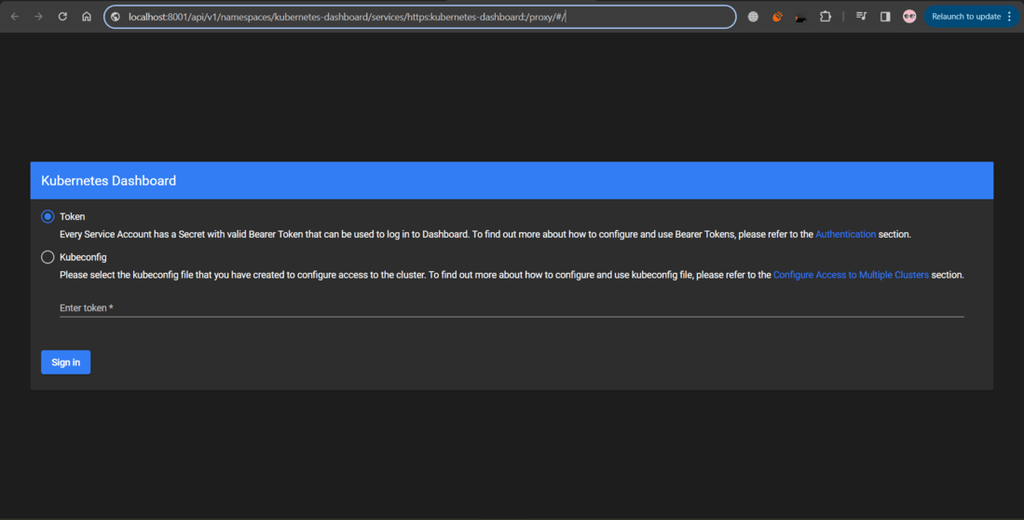Open the Chrome three-dot menu
The image size is (1024, 520).
tap(1010, 16)
